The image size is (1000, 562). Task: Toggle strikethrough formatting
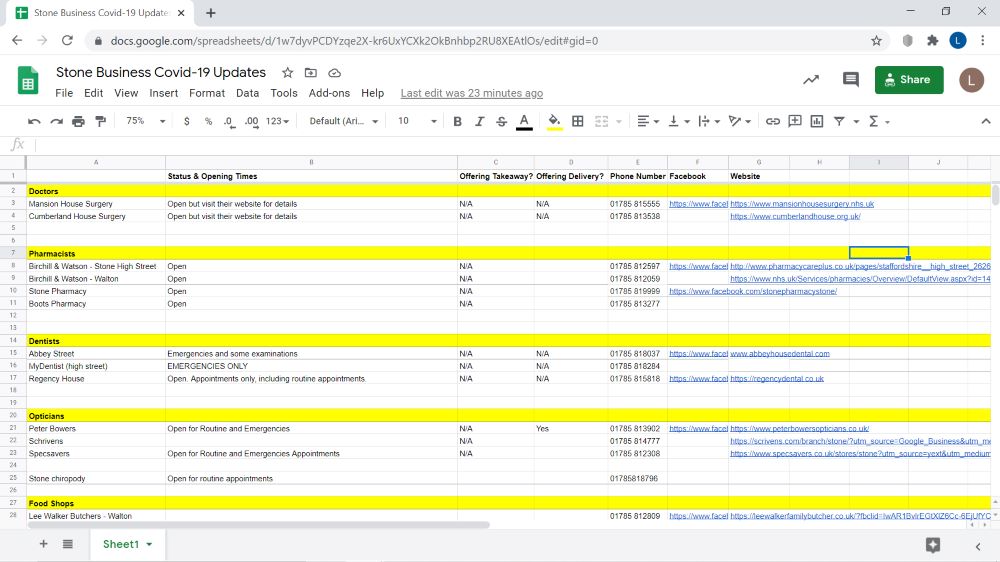501,121
